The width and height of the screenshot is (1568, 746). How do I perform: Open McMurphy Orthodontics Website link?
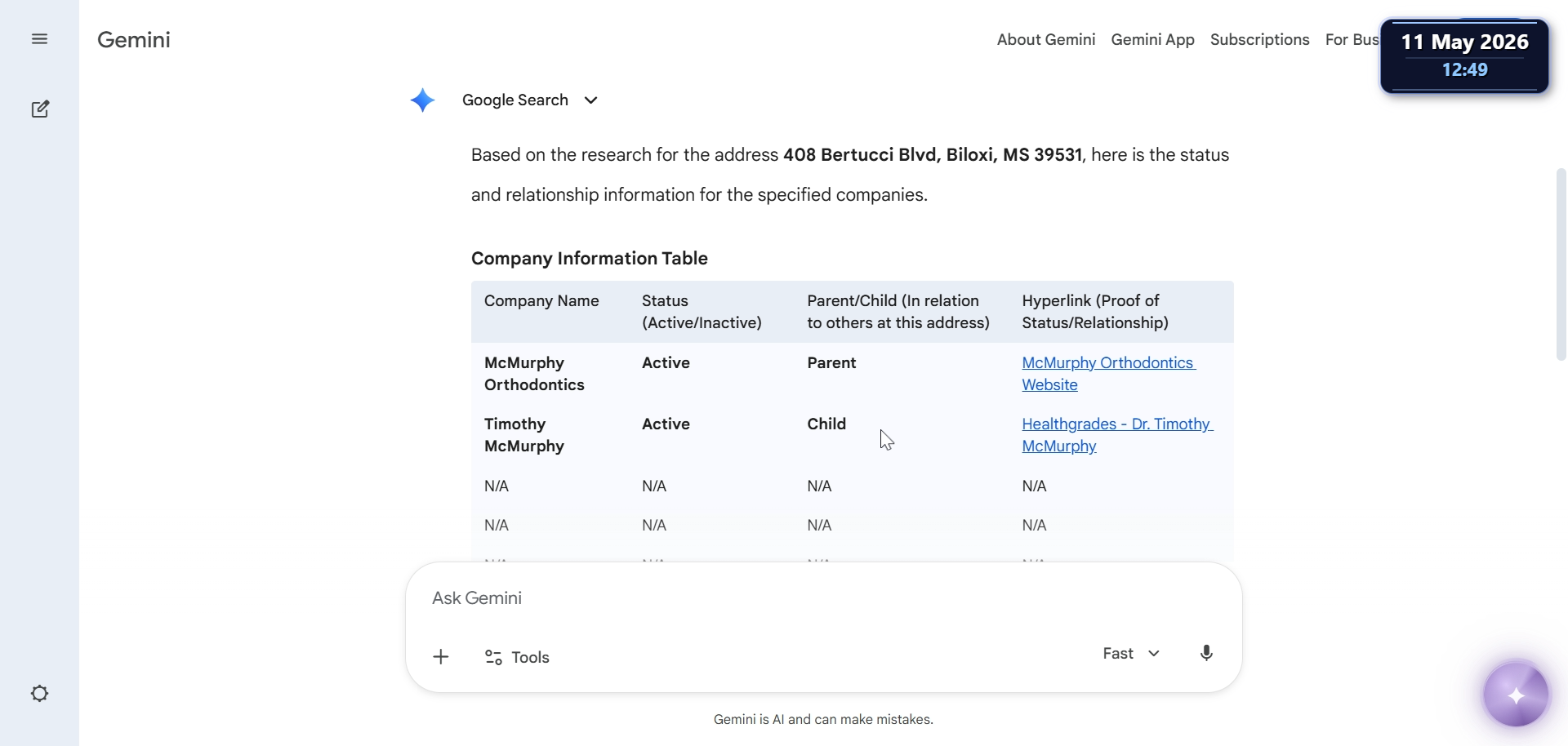[1108, 374]
